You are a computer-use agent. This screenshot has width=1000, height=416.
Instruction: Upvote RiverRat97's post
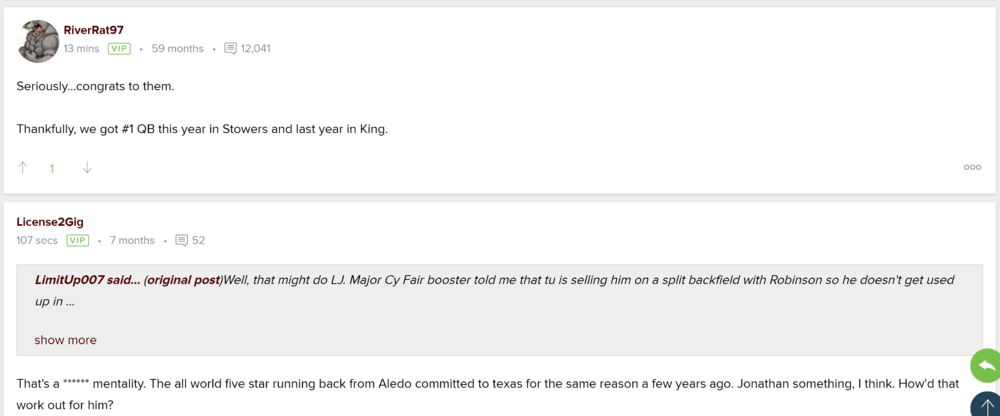[x=23, y=168]
